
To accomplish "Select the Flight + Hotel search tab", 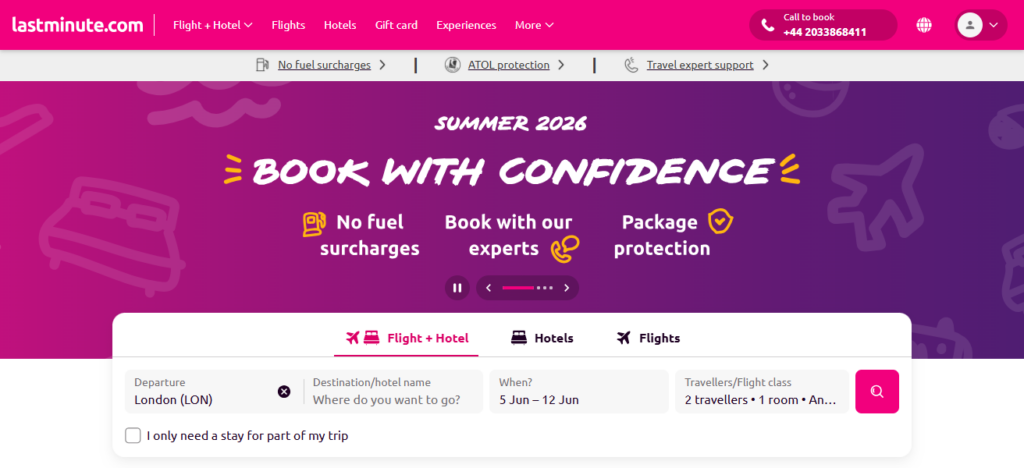I will (x=406, y=338).
